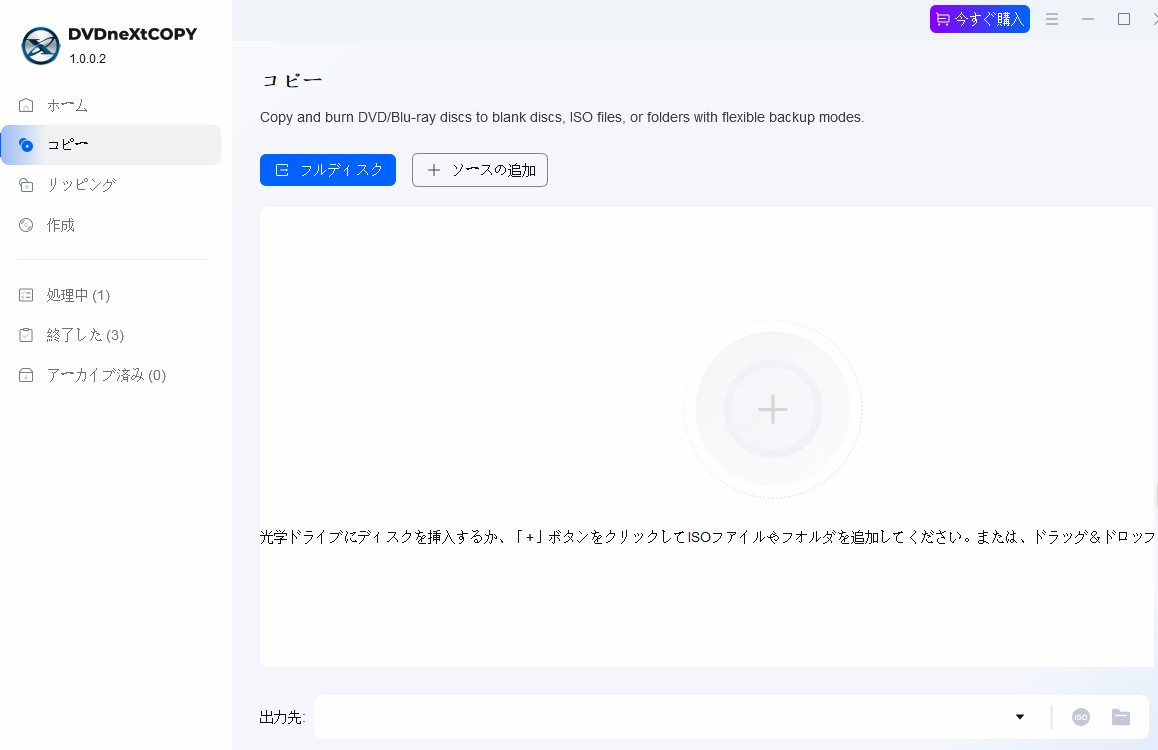Click the description text starting 'Copy and burn DVD/Blu-ray'

pyautogui.click(x=562, y=117)
